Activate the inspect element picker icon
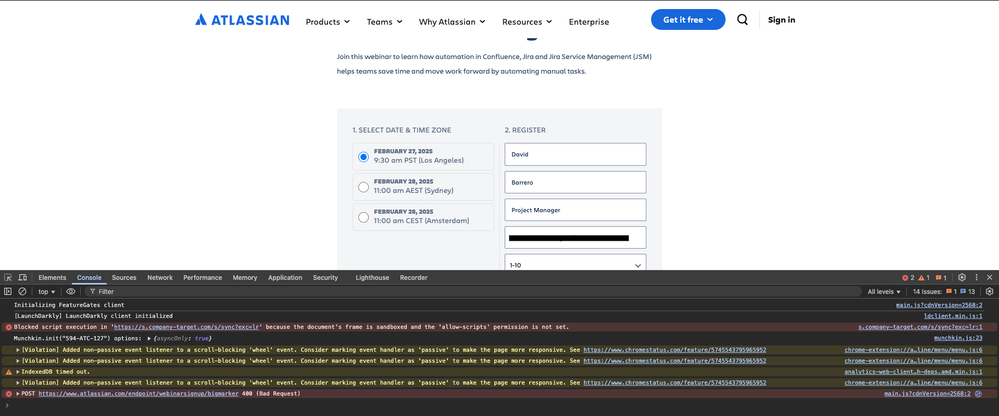This screenshot has height=416, width=999. click(x=8, y=278)
